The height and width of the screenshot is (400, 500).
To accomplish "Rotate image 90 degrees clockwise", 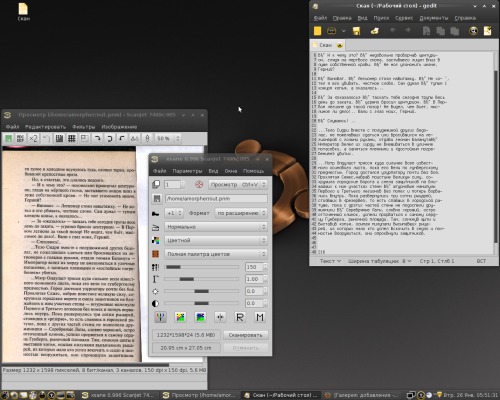I will [x=97, y=138].
